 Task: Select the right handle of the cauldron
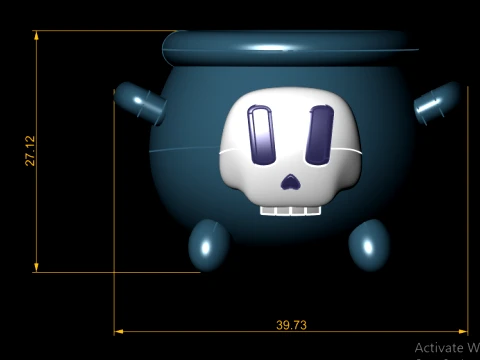click(x=437, y=103)
